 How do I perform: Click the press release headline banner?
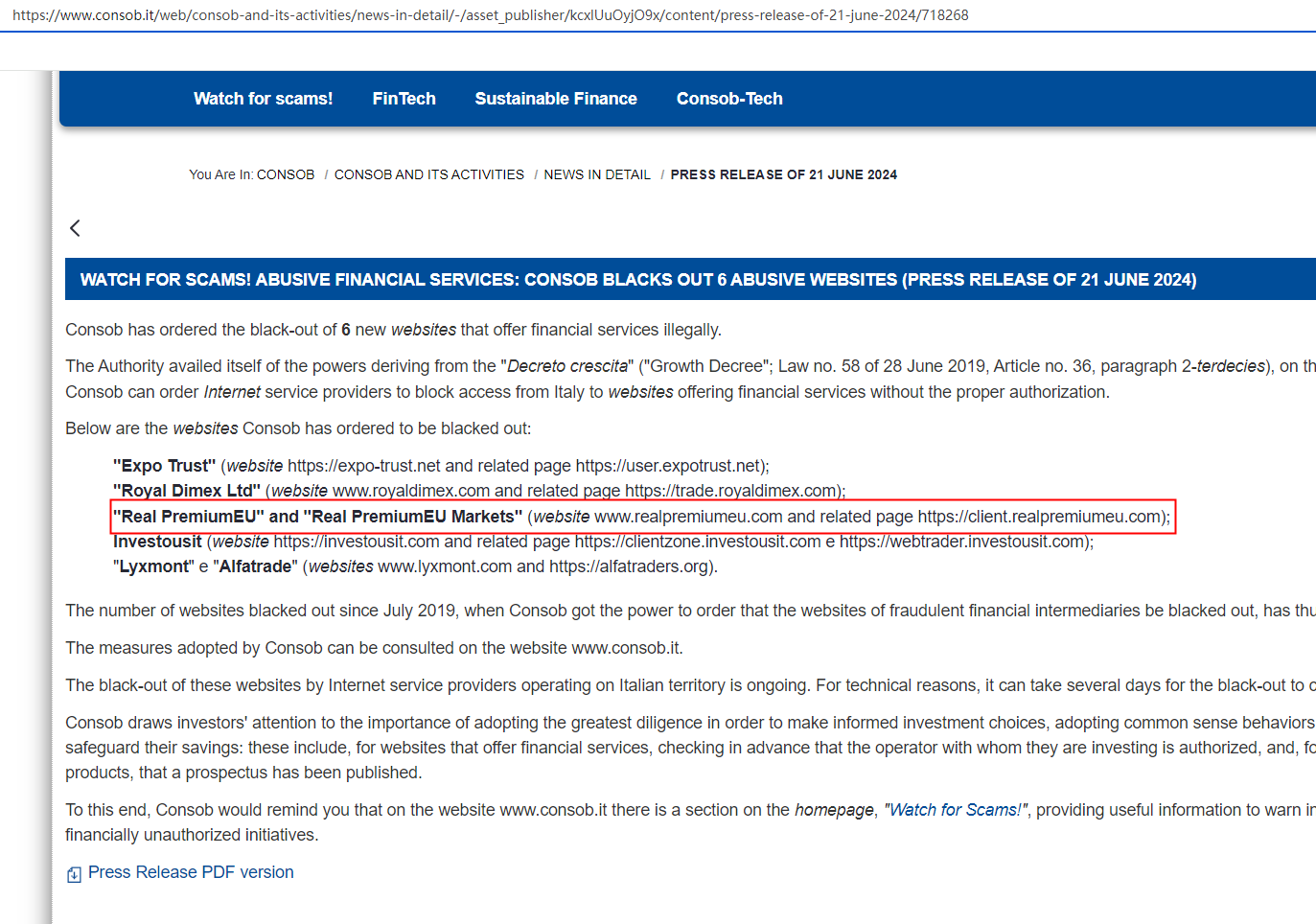690,280
